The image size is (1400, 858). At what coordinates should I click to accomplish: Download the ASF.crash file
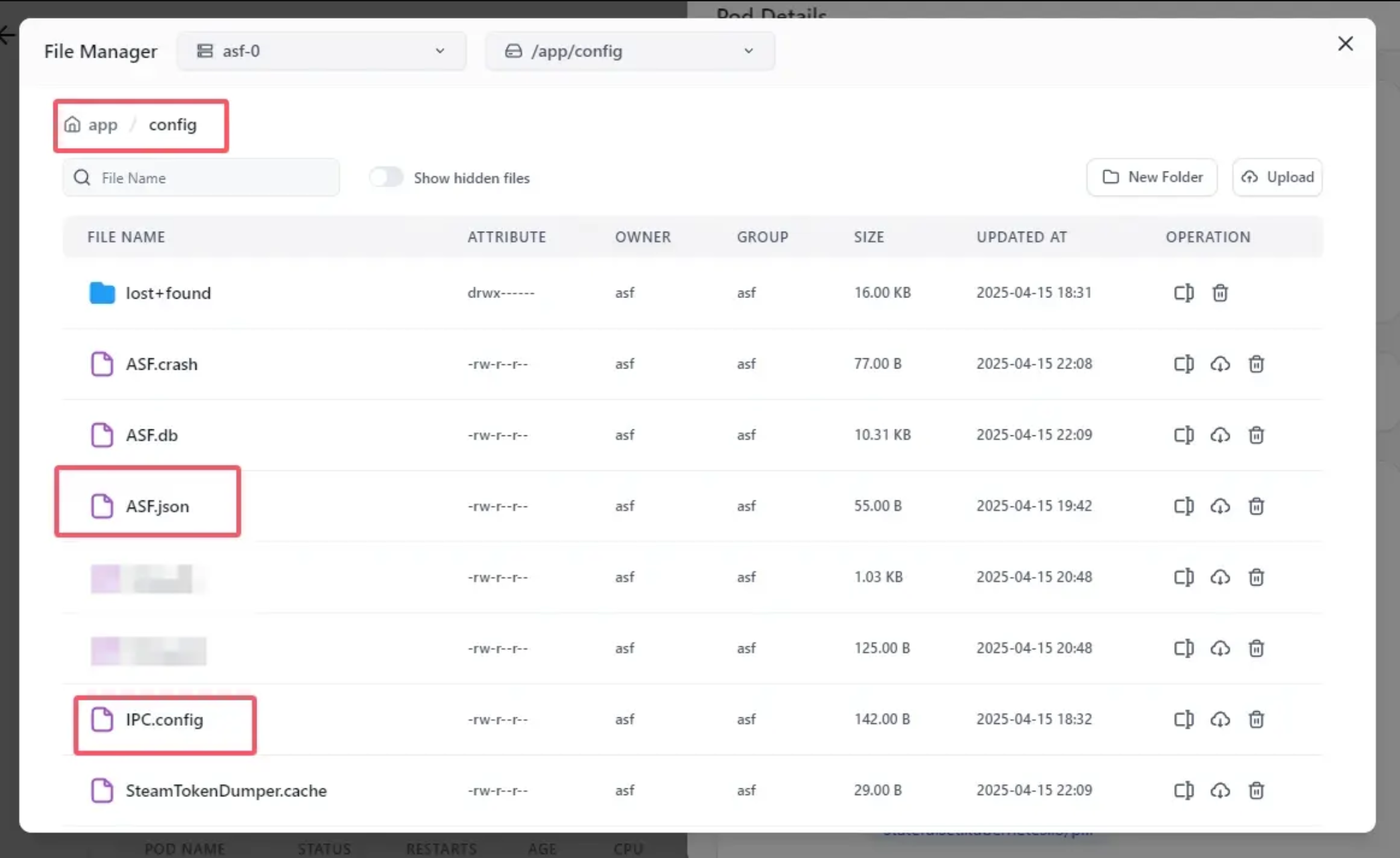coord(1220,364)
